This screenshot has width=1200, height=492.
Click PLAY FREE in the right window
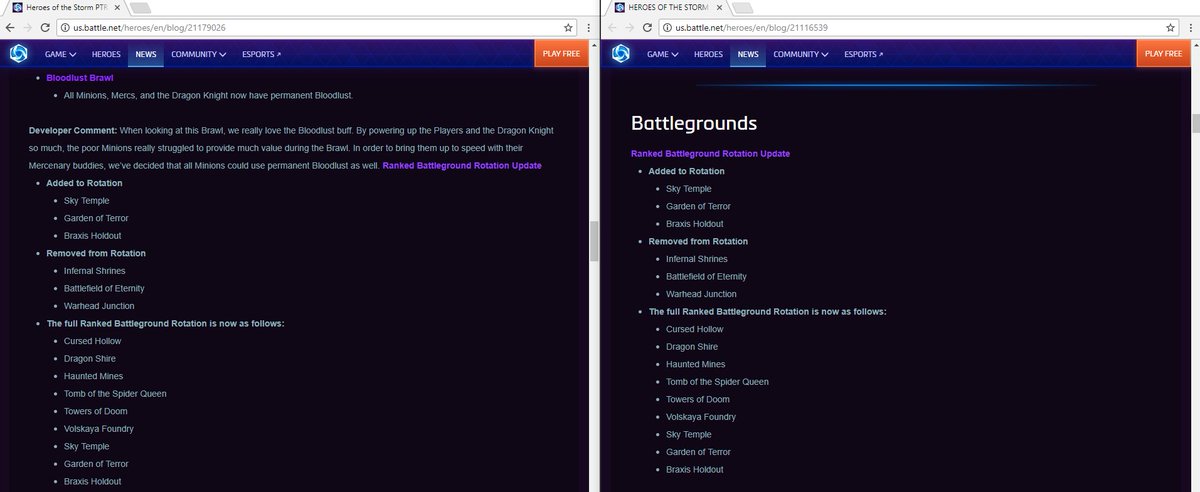(1163, 53)
